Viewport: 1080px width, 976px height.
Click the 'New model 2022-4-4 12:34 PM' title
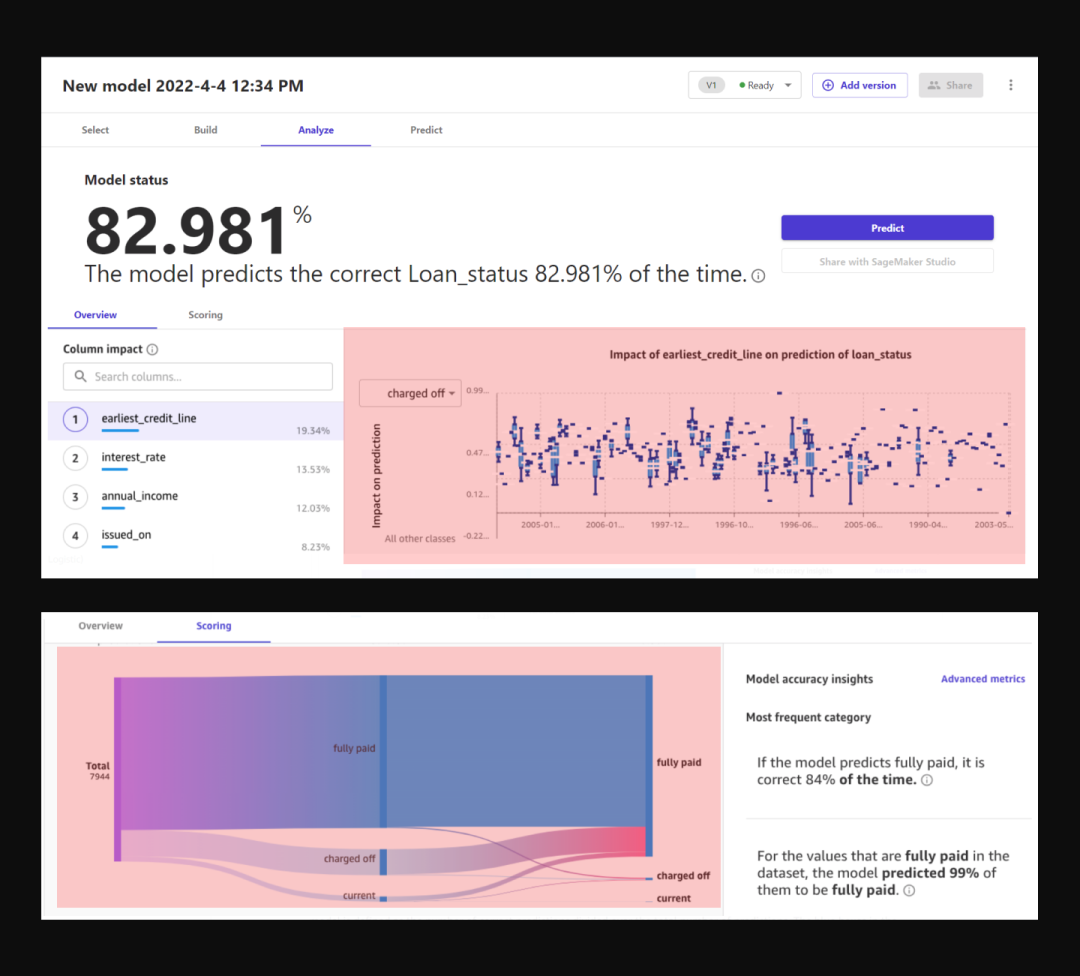pyautogui.click(x=183, y=85)
